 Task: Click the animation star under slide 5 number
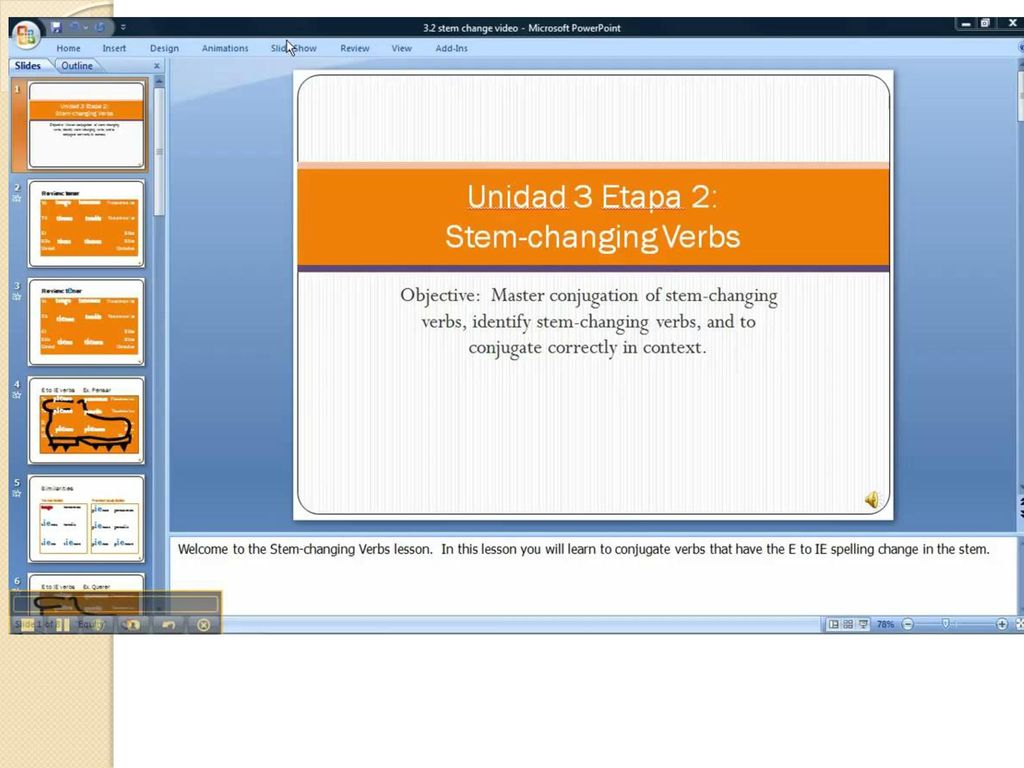(x=17, y=494)
